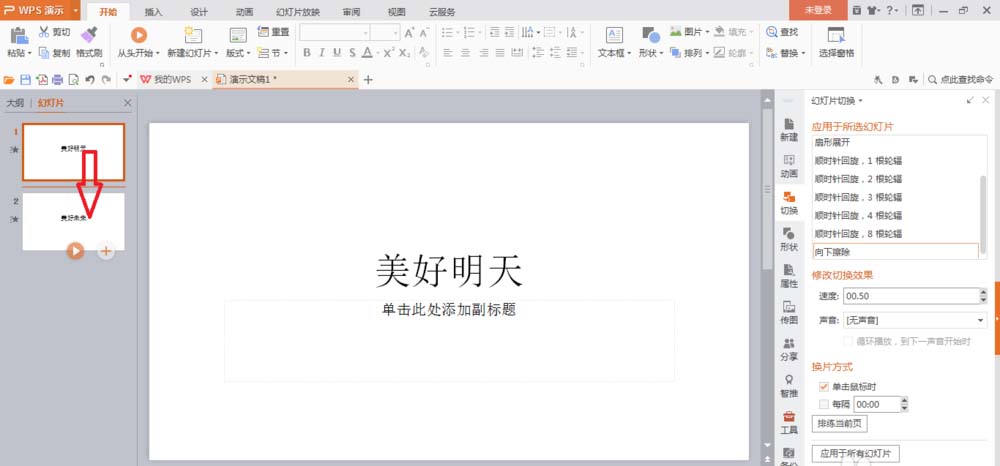Open the 传图 side panel
Viewport: 1000px width, 466px height.
click(x=789, y=313)
